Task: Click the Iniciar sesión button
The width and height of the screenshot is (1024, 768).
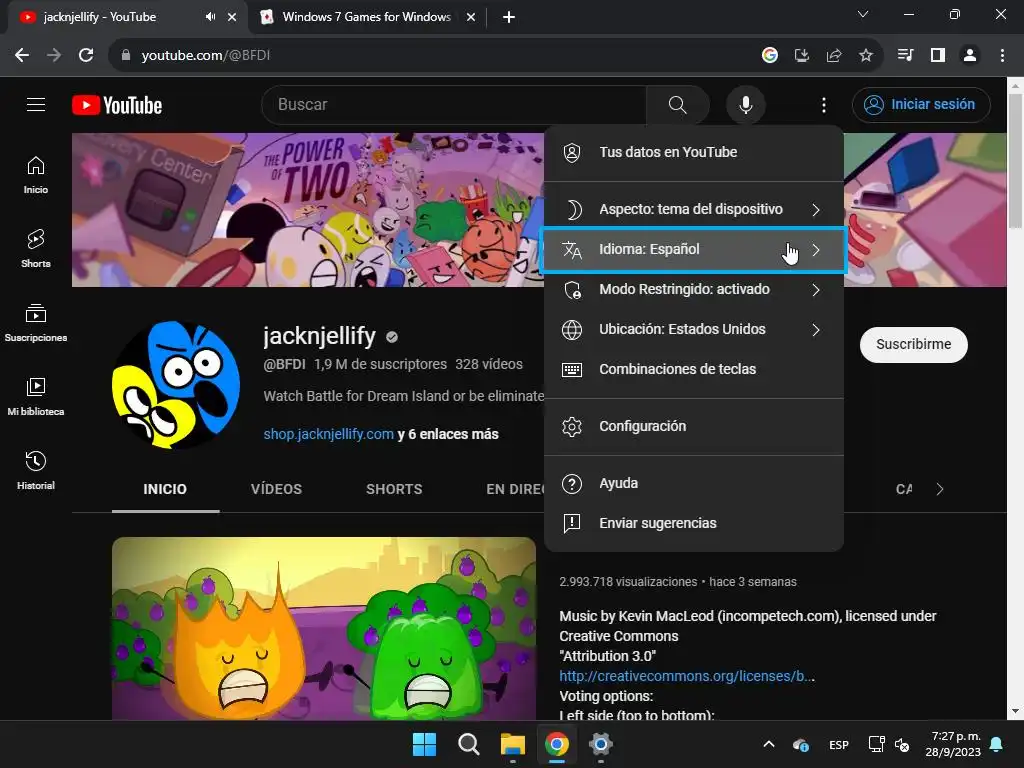Action: (921, 104)
